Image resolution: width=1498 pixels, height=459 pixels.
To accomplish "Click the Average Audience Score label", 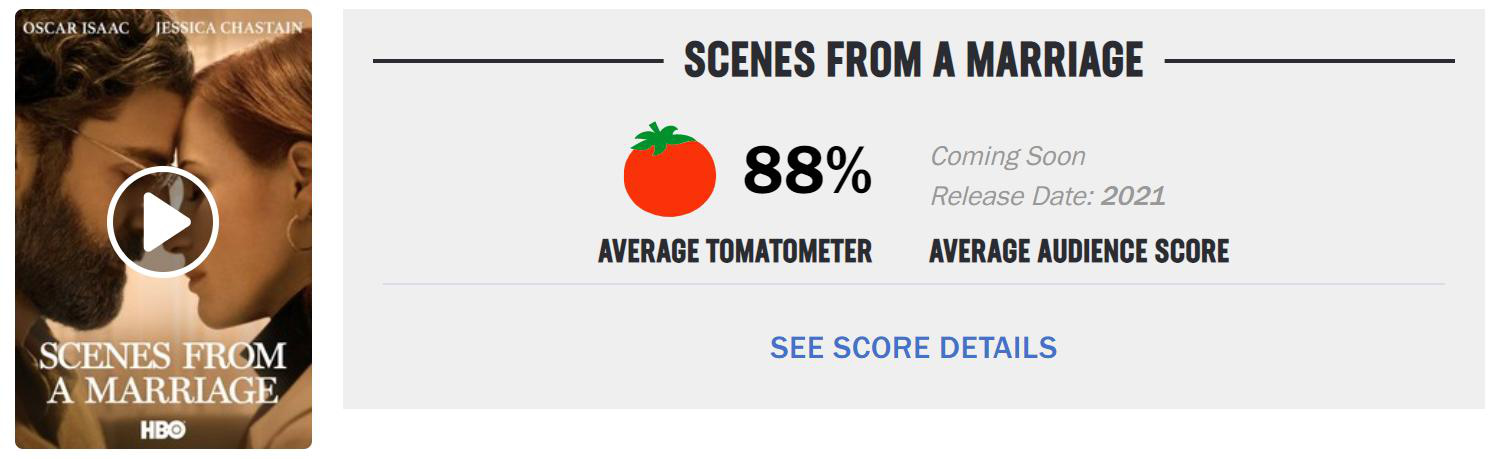I will (x=1079, y=251).
